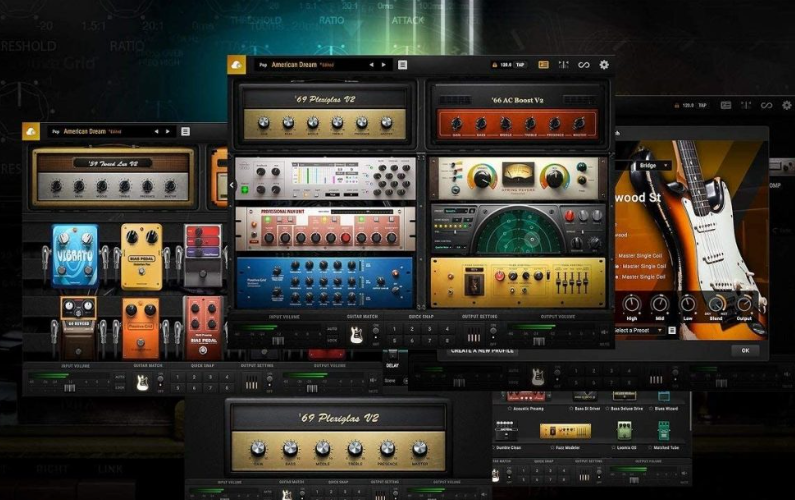This screenshot has width=795, height=500.
Task: Mute output with speaker icon in front window
Action: pos(604,332)
